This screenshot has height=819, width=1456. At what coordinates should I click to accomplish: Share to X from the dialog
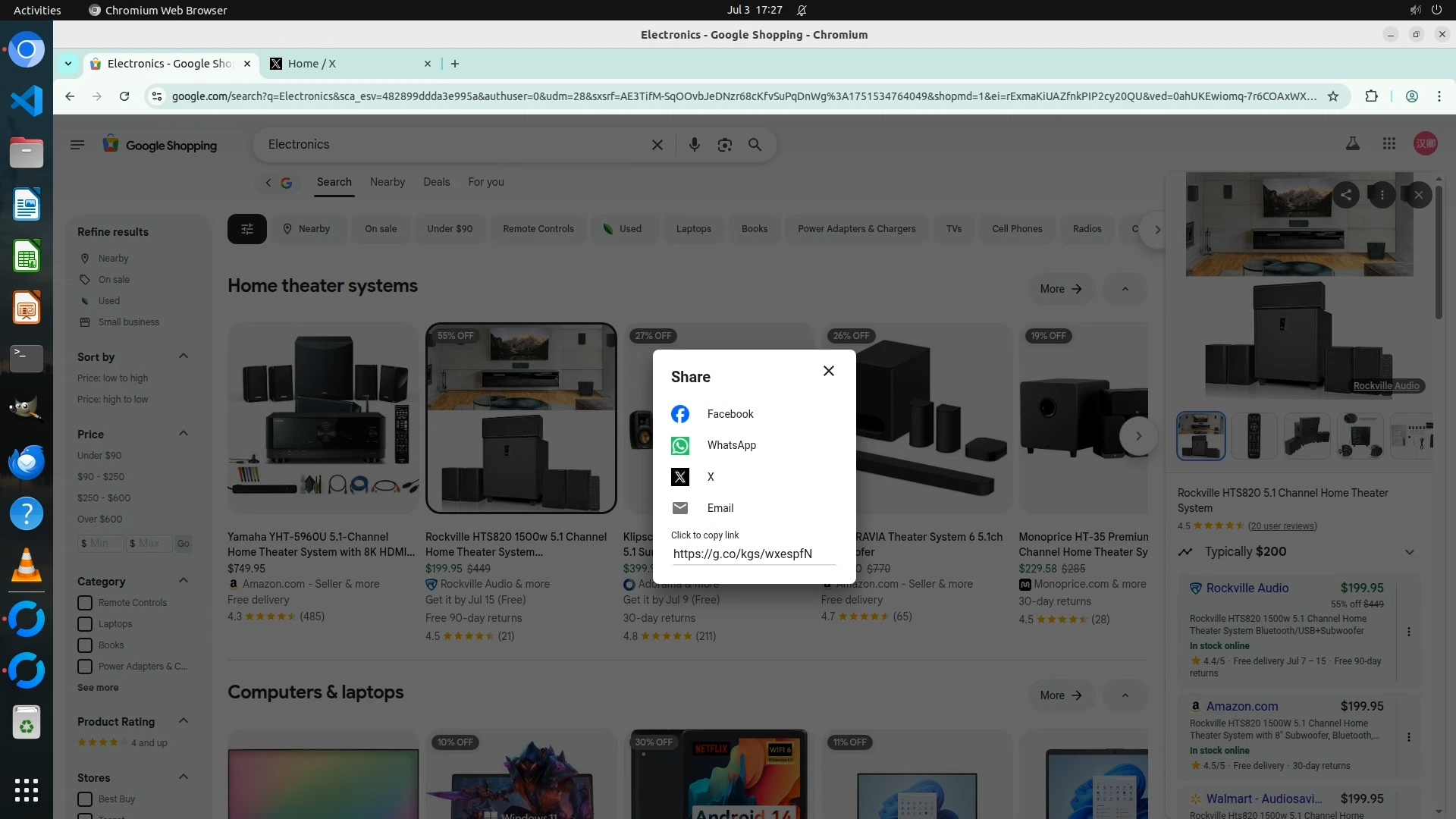coord(710,477)
